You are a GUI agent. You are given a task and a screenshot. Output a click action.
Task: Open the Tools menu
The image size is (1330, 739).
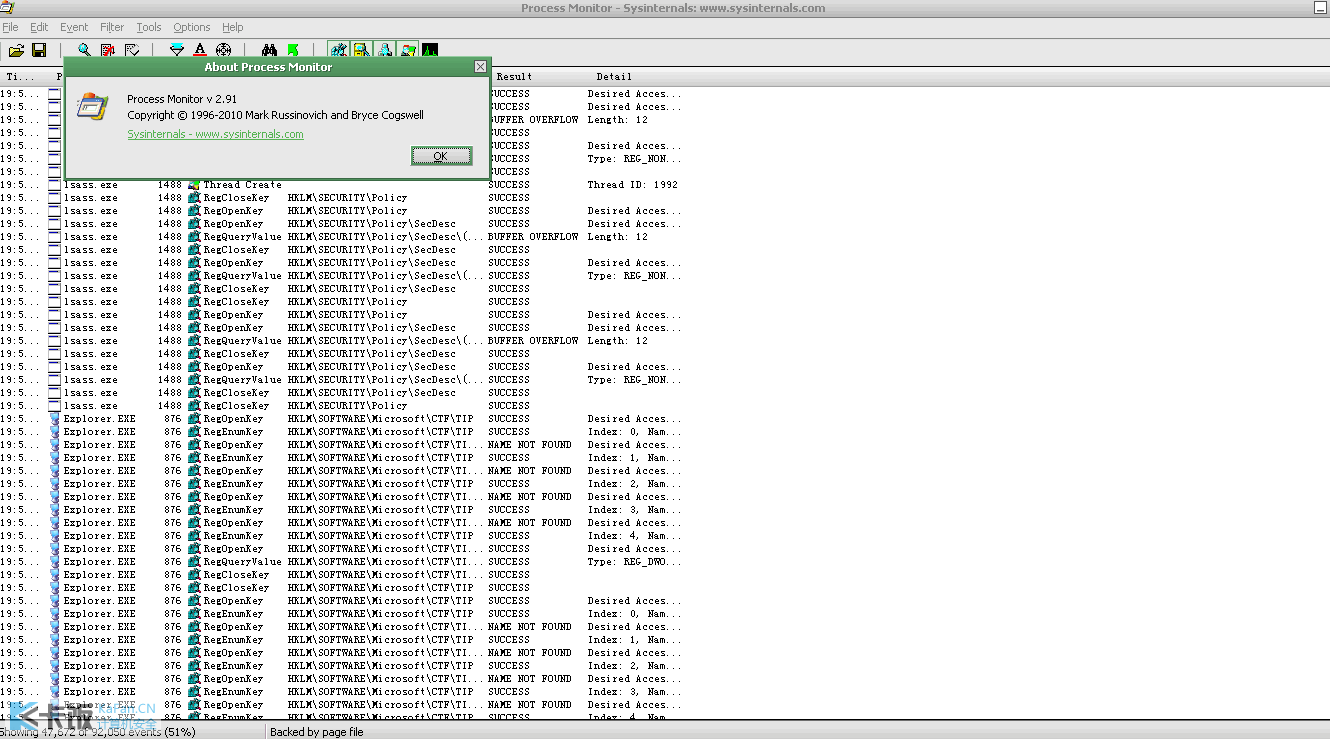(x=149, y=27)
